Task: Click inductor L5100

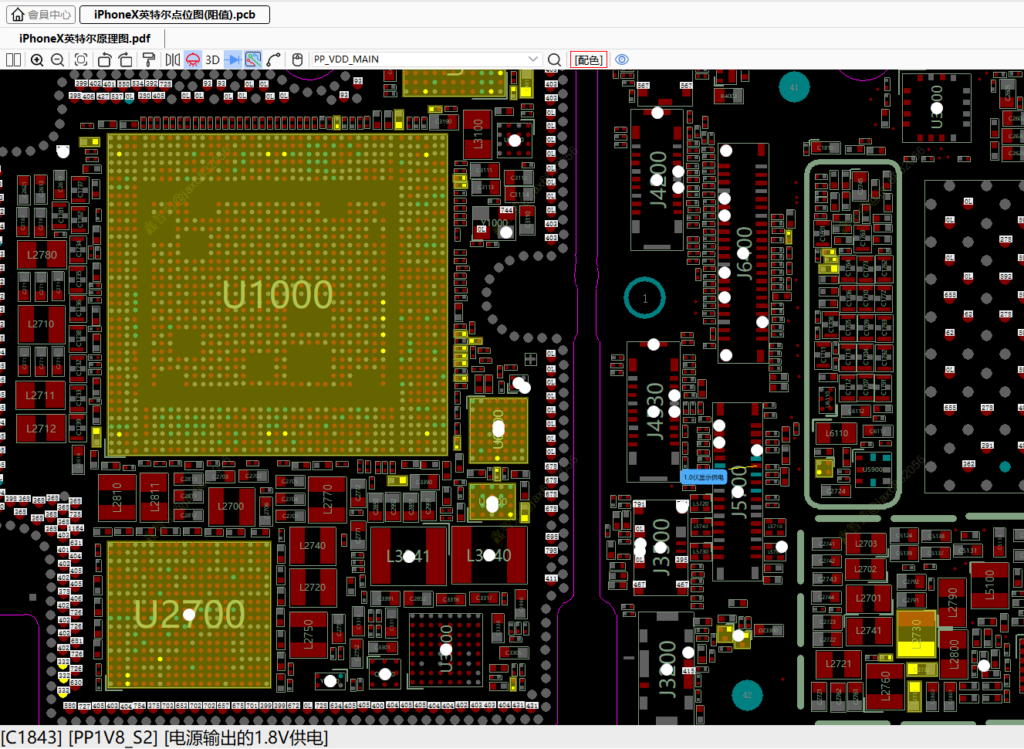Action: 989,585
